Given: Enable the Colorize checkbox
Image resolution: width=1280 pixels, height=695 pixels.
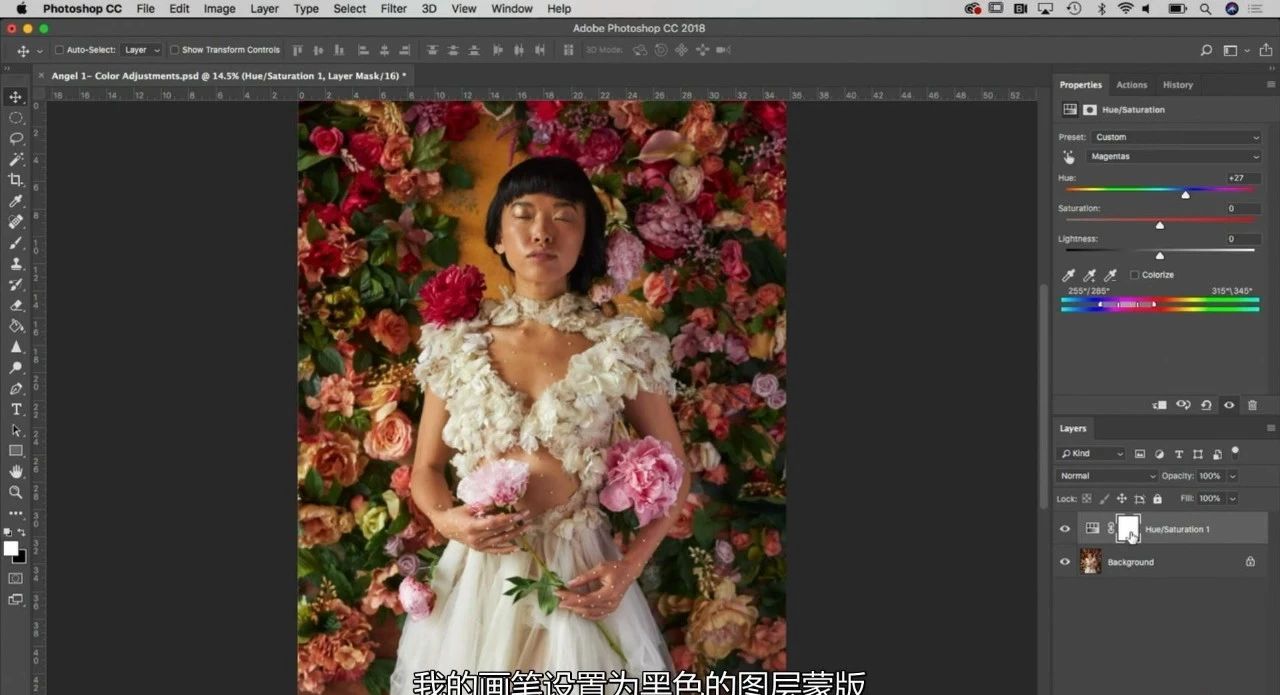Looking at the screenshot, I should click(1135, 275).
